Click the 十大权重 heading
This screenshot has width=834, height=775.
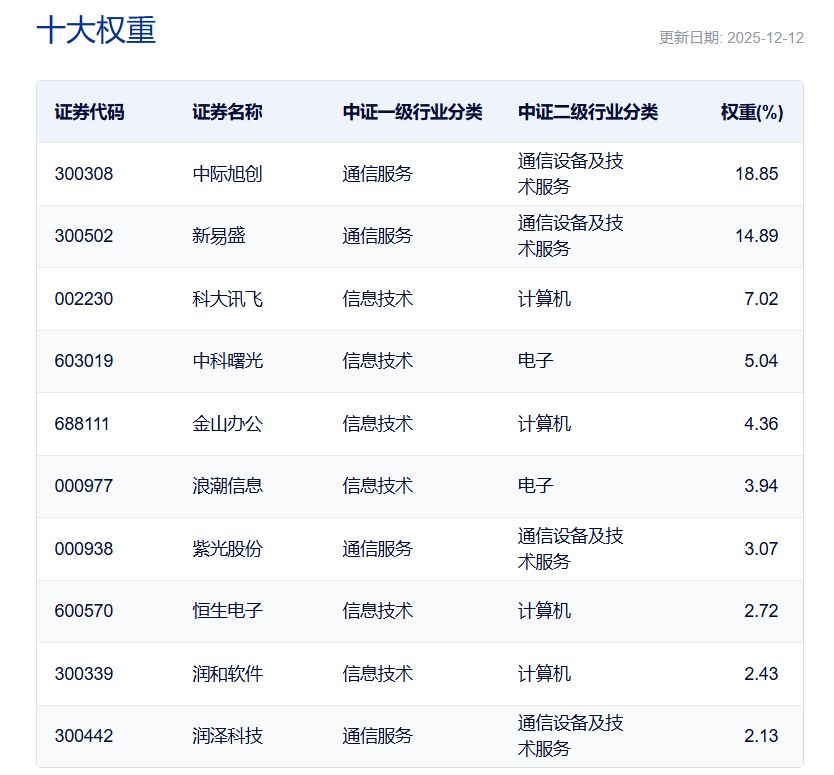(96, 30)
